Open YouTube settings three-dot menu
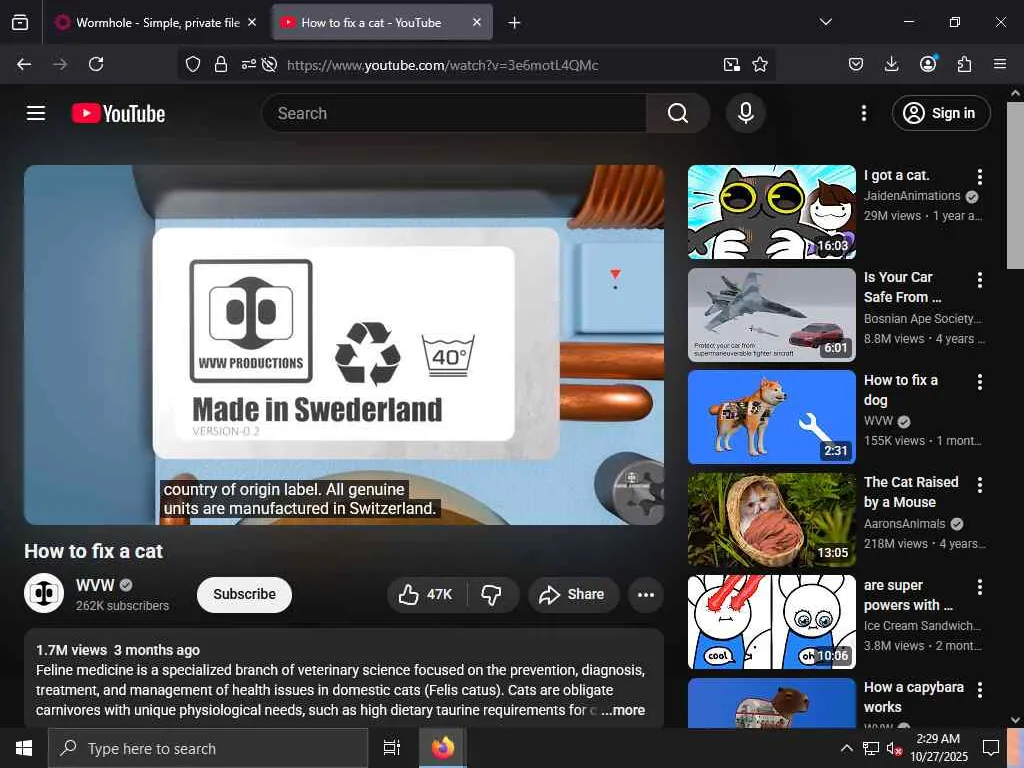Screen dimensions: 1024x768 [863, 113]
